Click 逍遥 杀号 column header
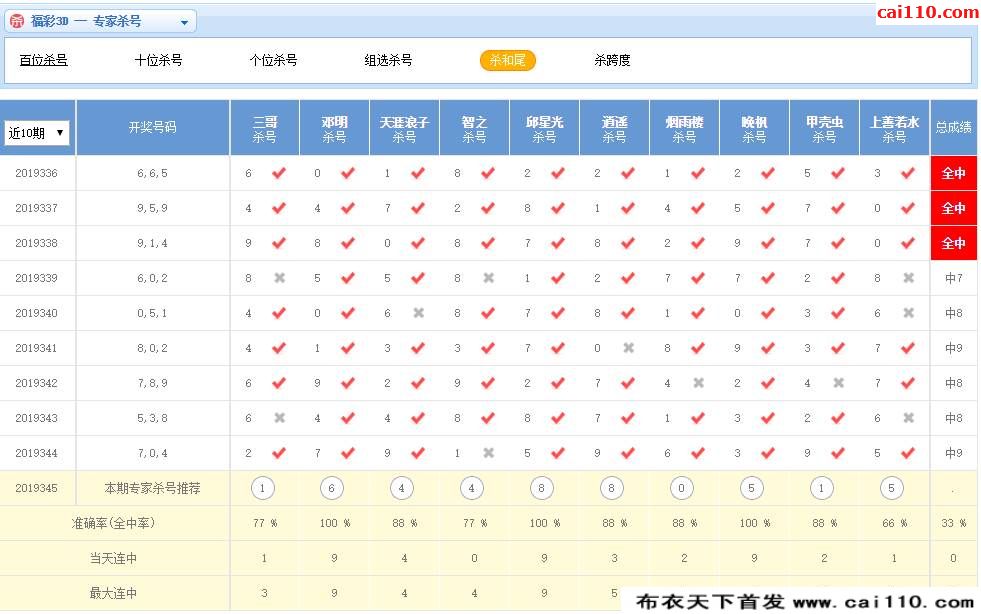 (615, 129)
